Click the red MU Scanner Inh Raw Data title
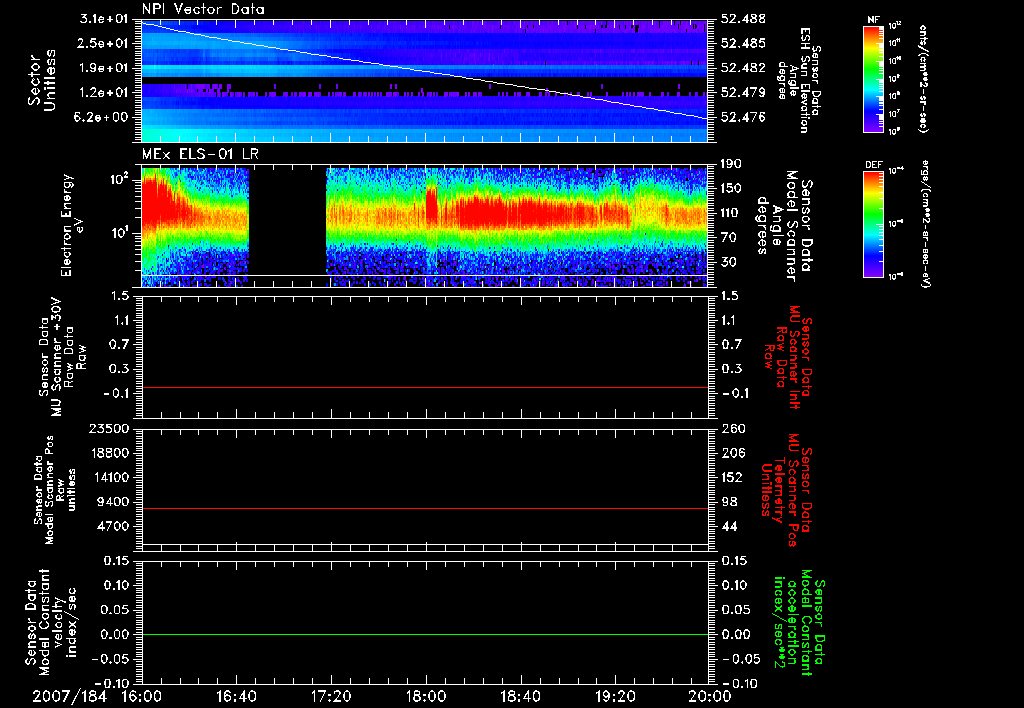1024x708 pixels. (x=788, y=357)
